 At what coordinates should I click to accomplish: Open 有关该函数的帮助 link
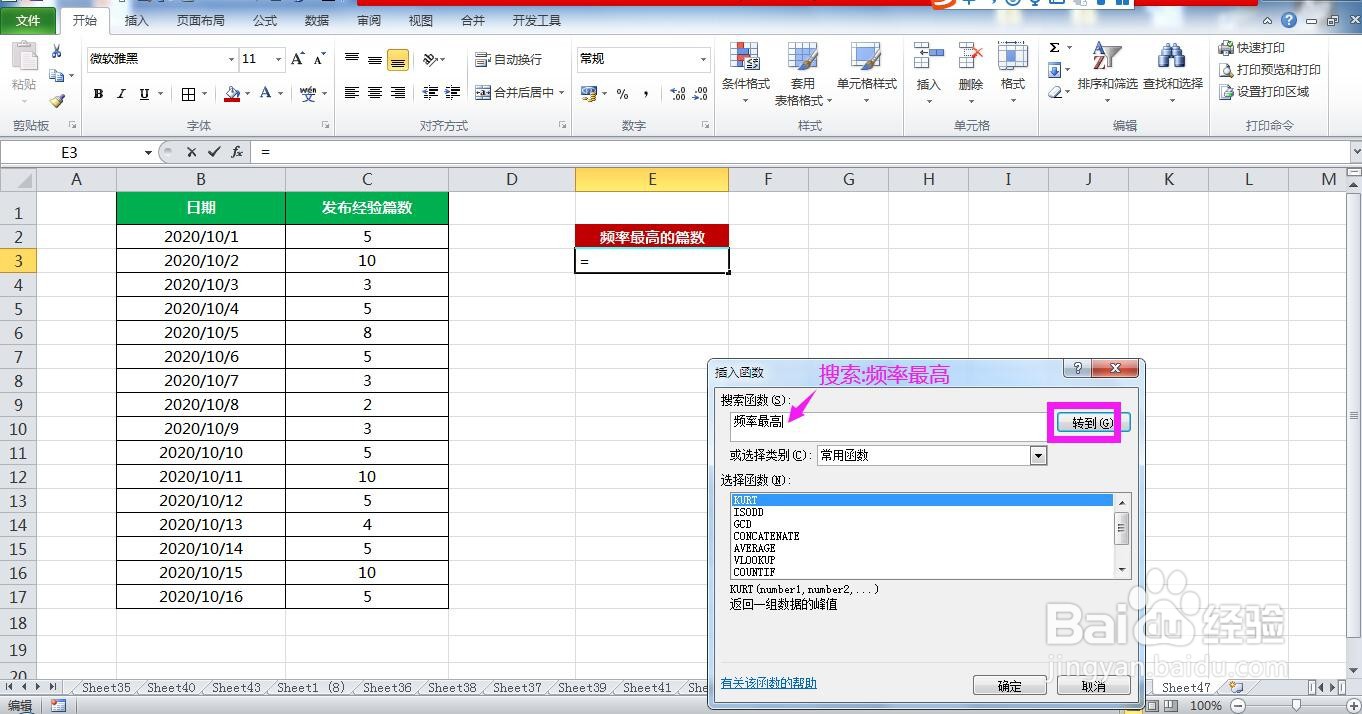point(769,683)
